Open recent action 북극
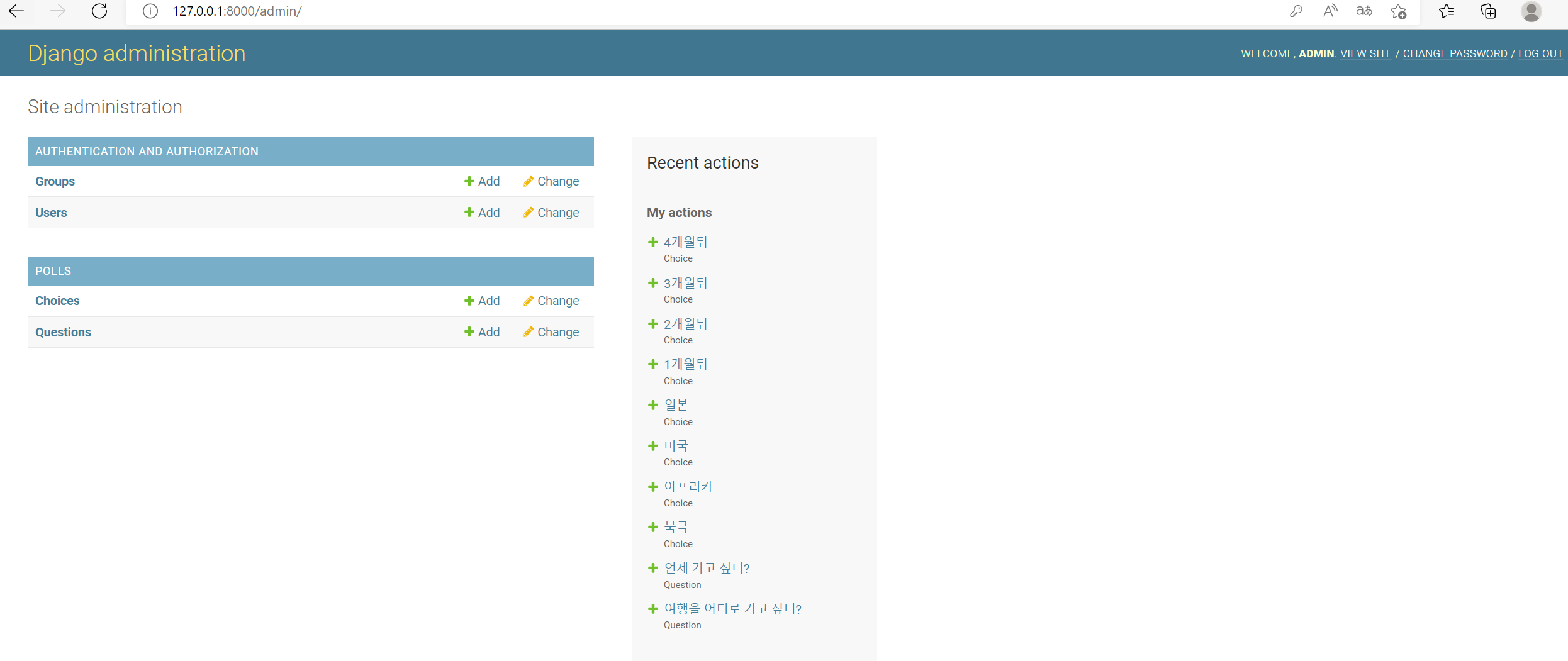Screen dimensions: 1568x661 coord(676,527)
